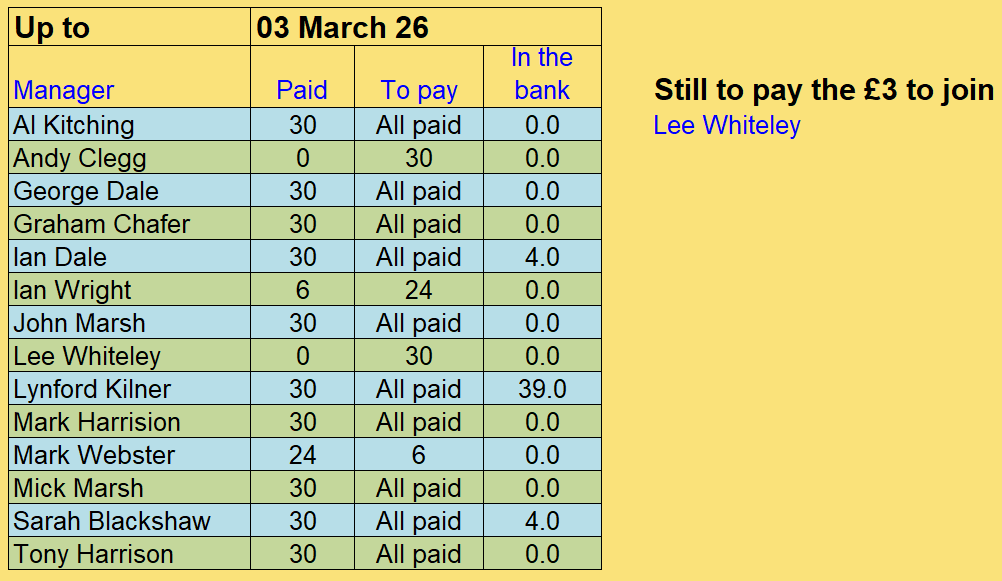Click Ian Wright's Paid amount 6
This screenshot has width=1002, height=581.
(302, 290)
